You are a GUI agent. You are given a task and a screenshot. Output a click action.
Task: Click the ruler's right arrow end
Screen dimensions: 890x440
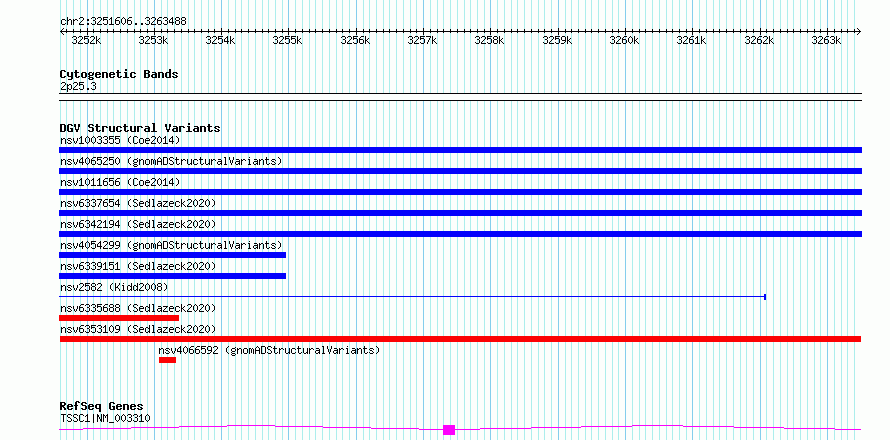(859, 31)
